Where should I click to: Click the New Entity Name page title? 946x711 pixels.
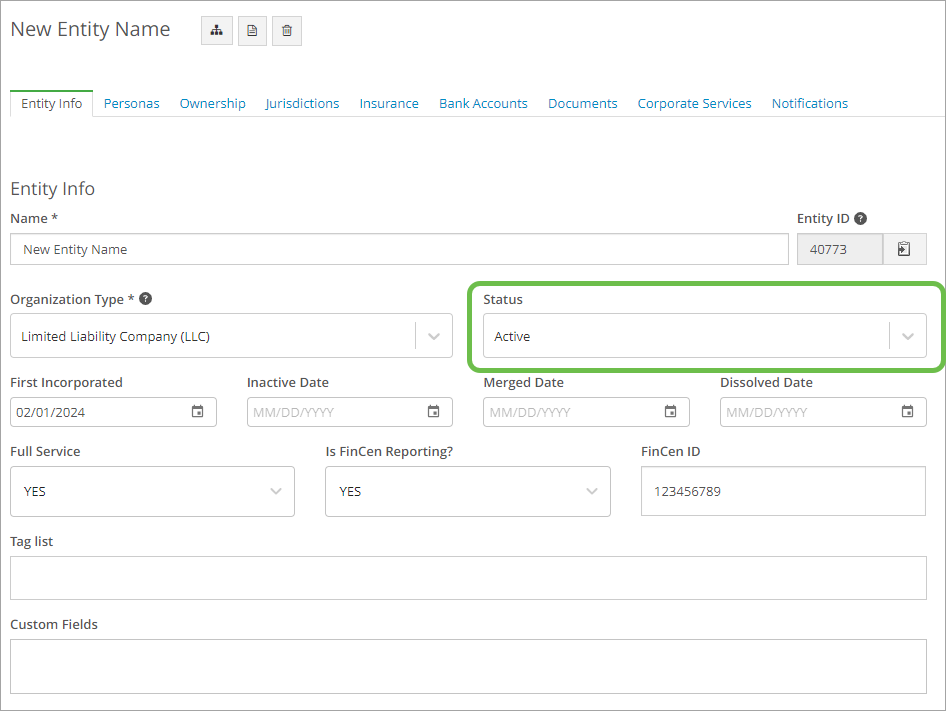click(90, 30)
